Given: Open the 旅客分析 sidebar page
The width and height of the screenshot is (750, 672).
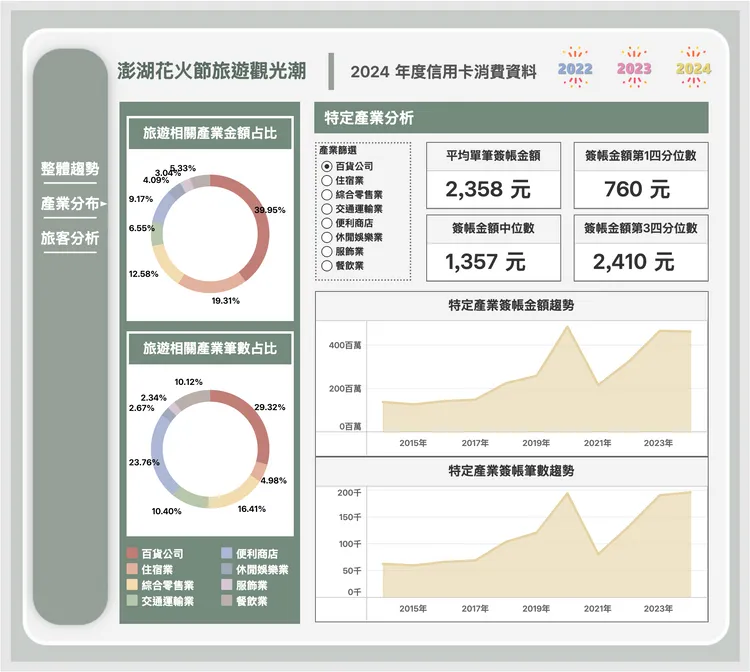Looking at the screenshot, I should coord(70,238).
